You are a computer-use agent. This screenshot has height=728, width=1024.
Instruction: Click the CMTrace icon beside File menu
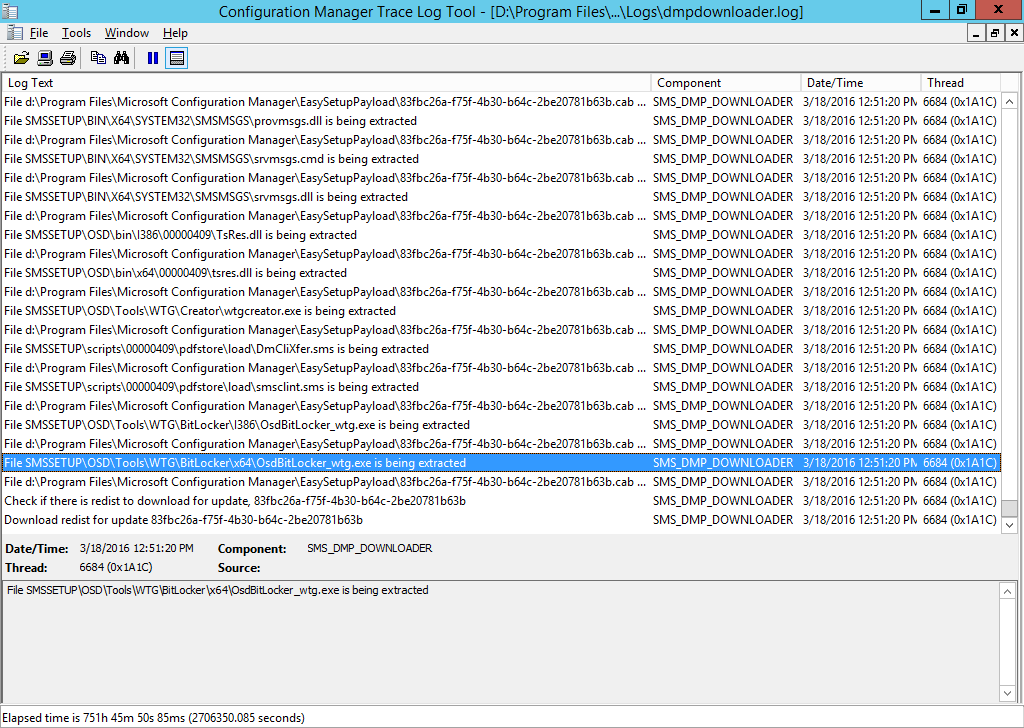tap(14, 33)
